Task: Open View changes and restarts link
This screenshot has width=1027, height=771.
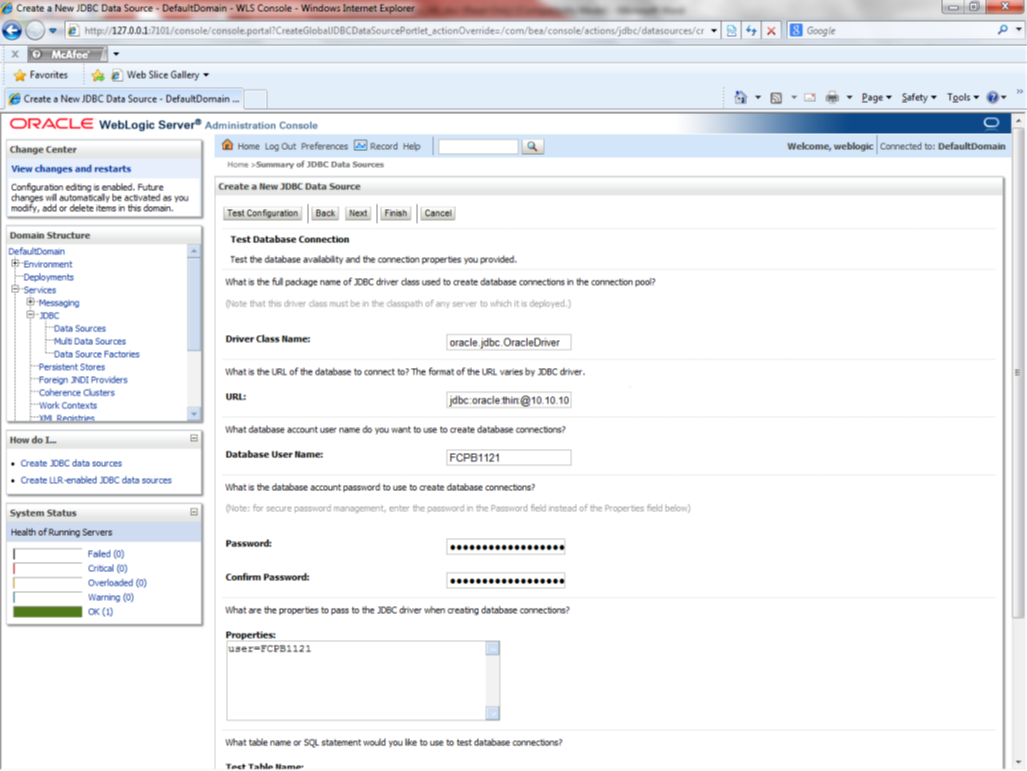Action: click(x=71, y=169)
